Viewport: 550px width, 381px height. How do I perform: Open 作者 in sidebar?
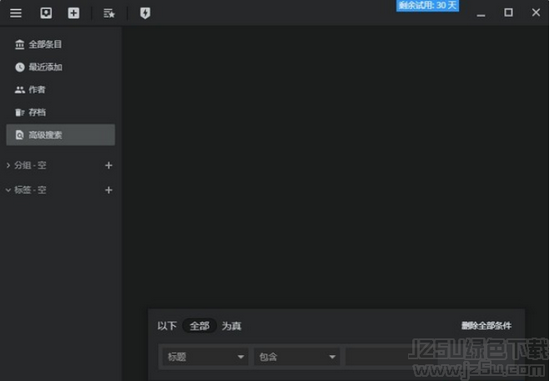click(60, 90)
